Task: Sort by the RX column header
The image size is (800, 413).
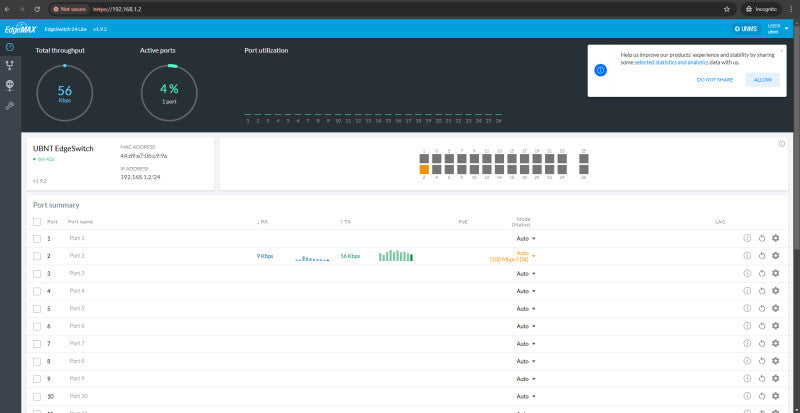Action: pos(262,222)
